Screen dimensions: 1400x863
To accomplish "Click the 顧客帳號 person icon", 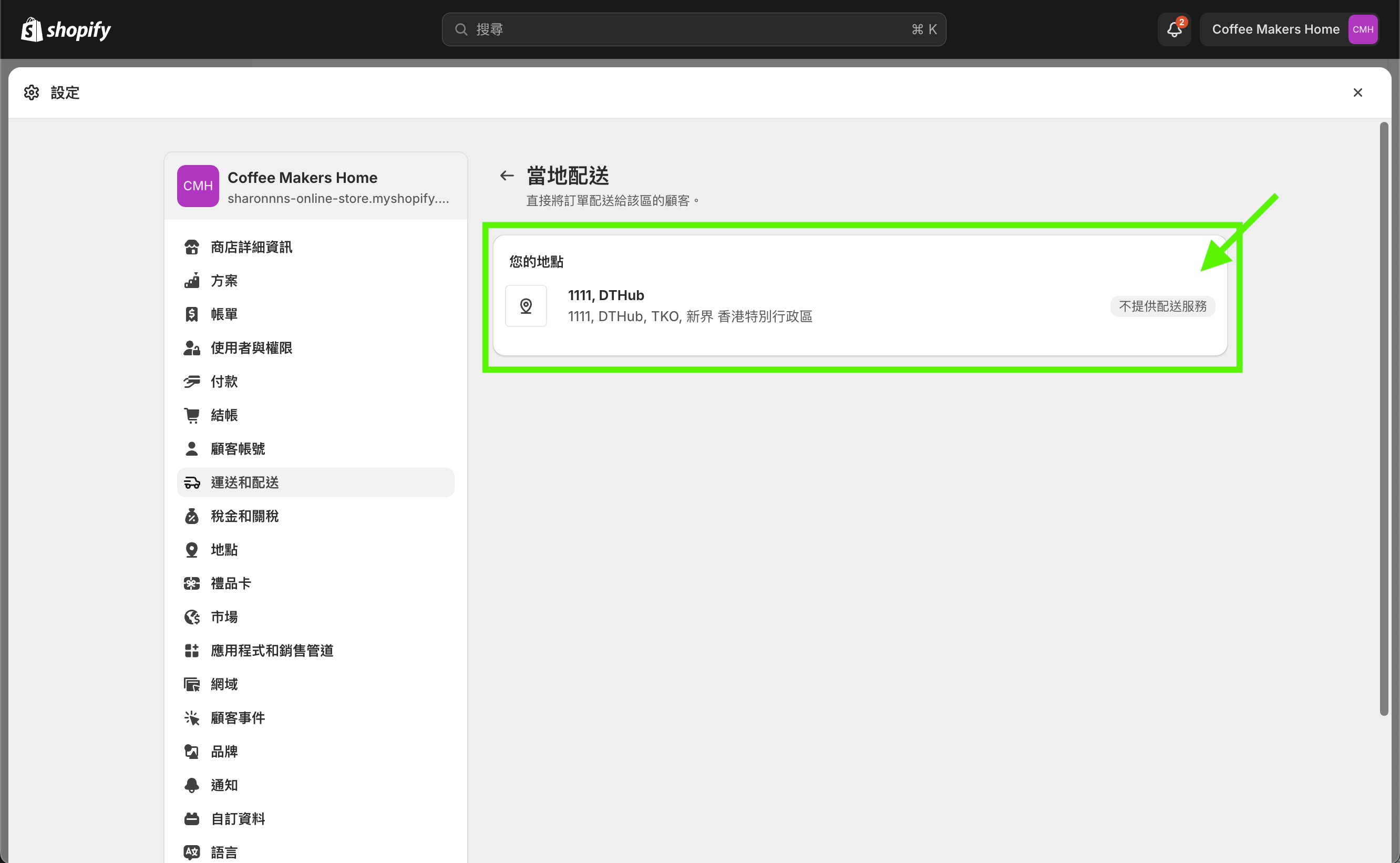I will tap(192, 449).
